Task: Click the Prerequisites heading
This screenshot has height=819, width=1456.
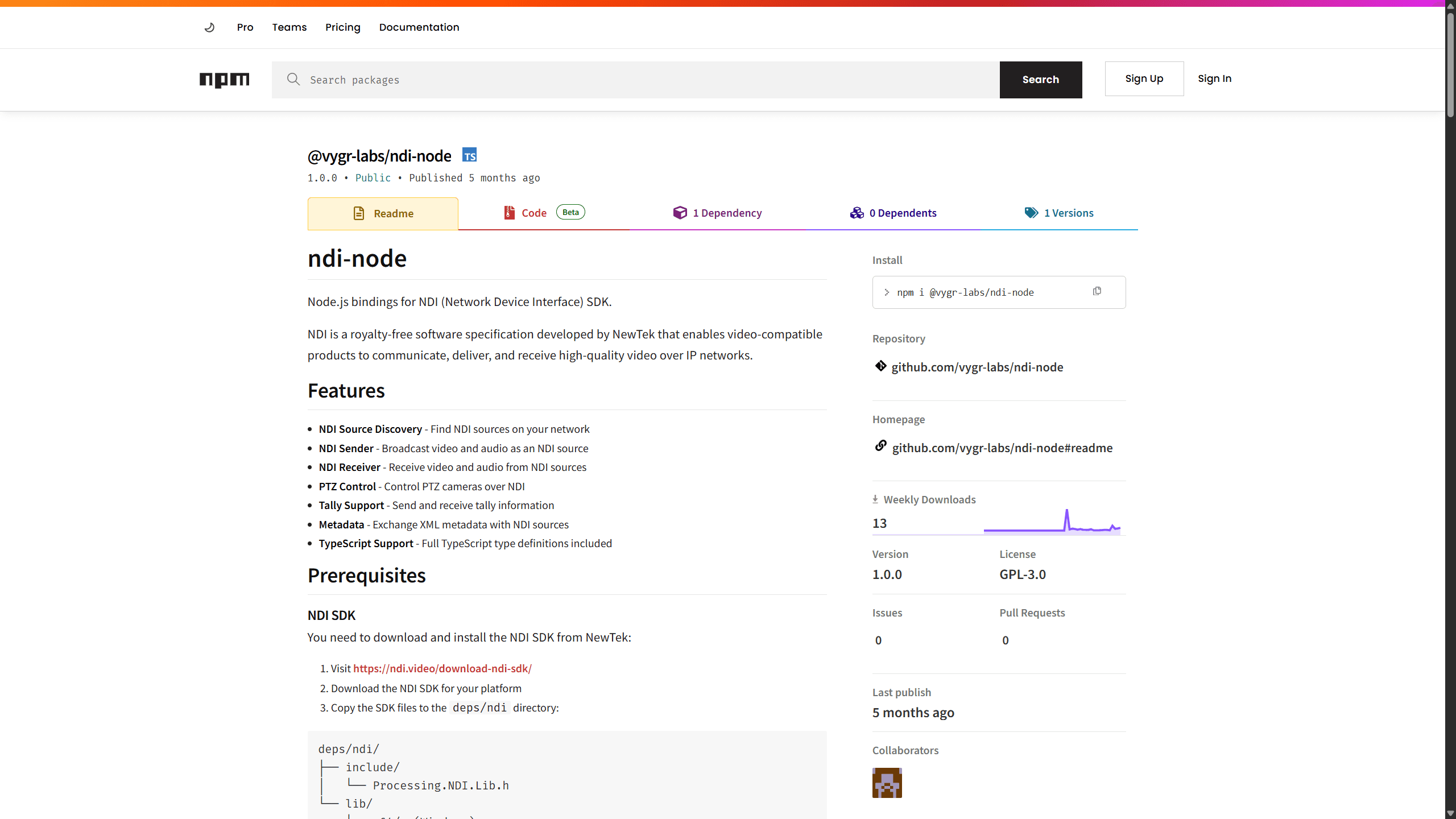Action: pos(367,576)
